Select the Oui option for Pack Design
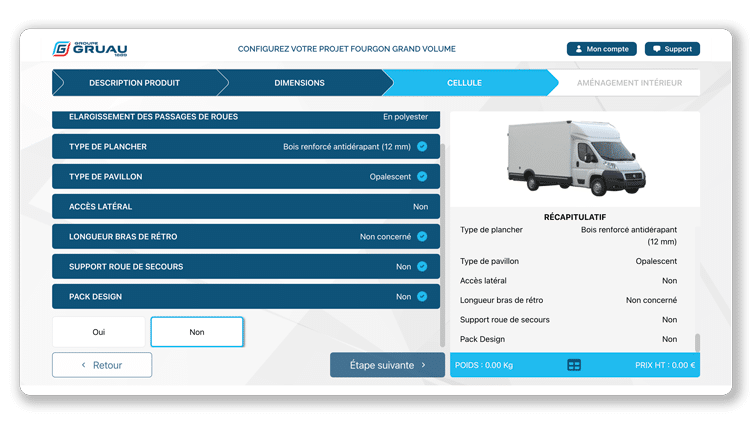 [x=98, y=332]
